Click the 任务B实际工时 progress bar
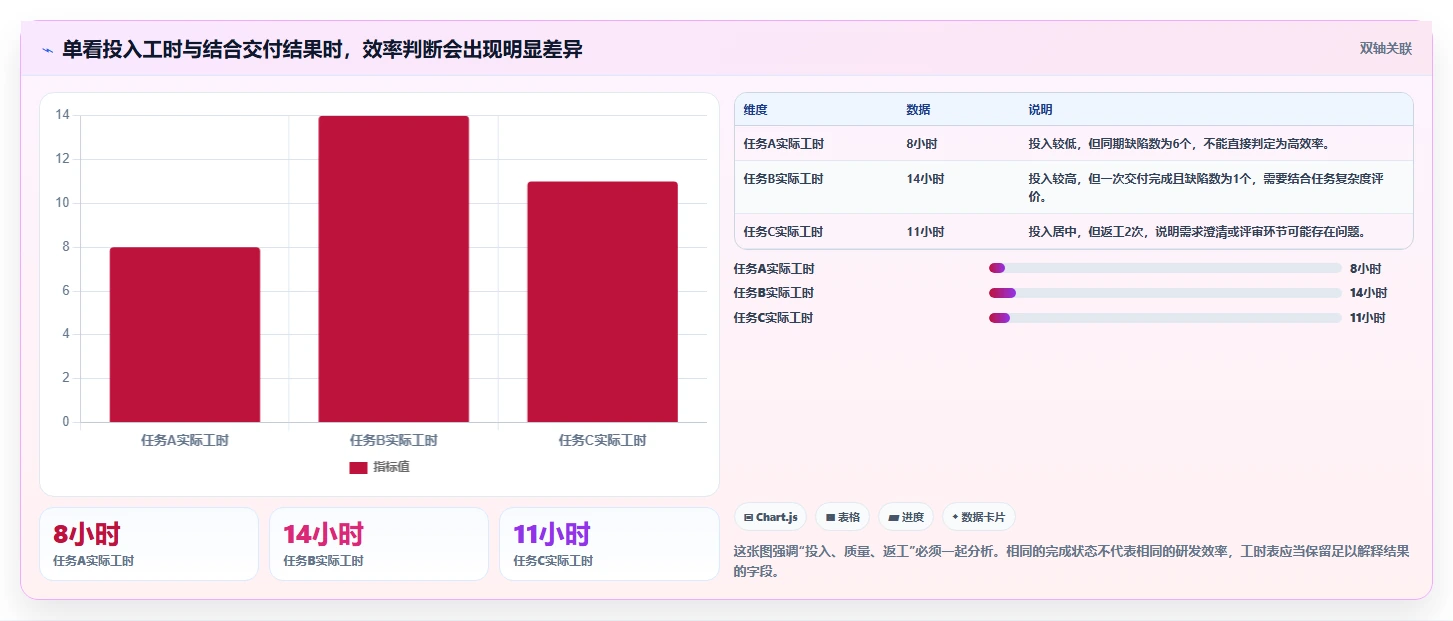Viewport: 1453px width, 621px height. [x=1165, y=293]
